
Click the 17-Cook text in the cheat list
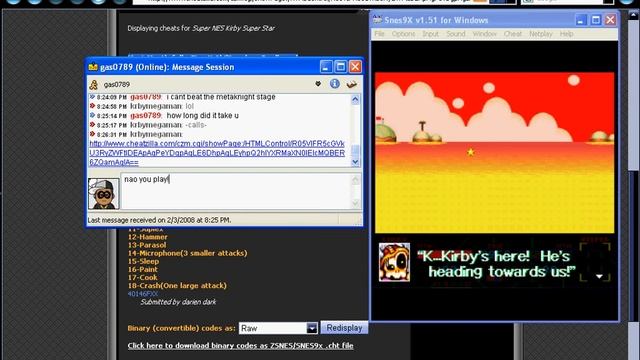(142, 278)
